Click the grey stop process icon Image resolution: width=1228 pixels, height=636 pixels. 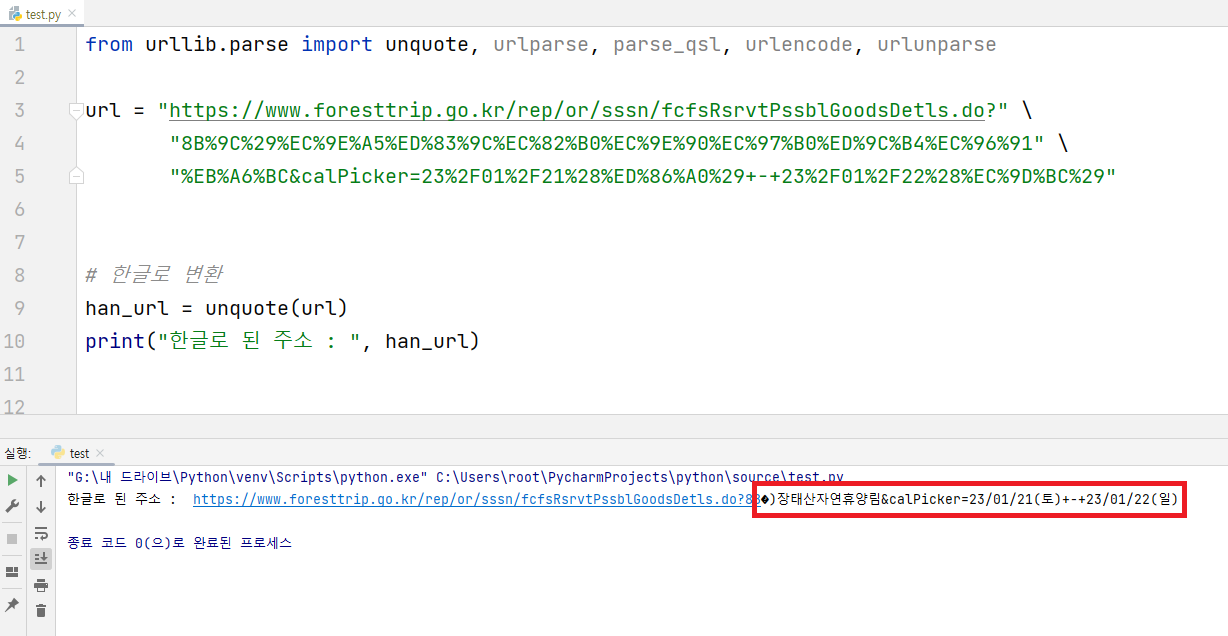point(12,539)
